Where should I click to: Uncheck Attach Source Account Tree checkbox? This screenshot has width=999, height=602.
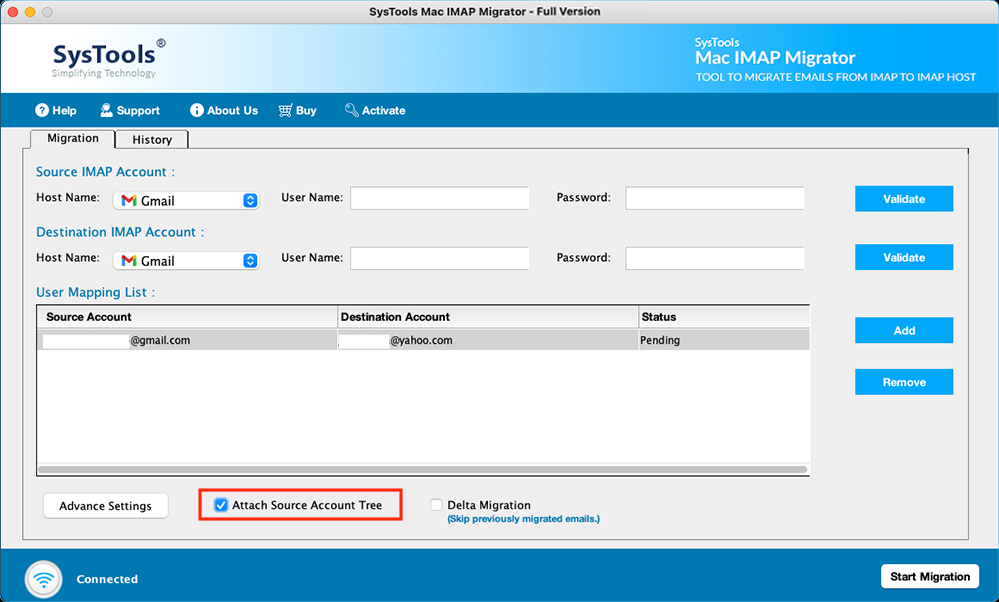pyautogui.click(x=220, y=505)
